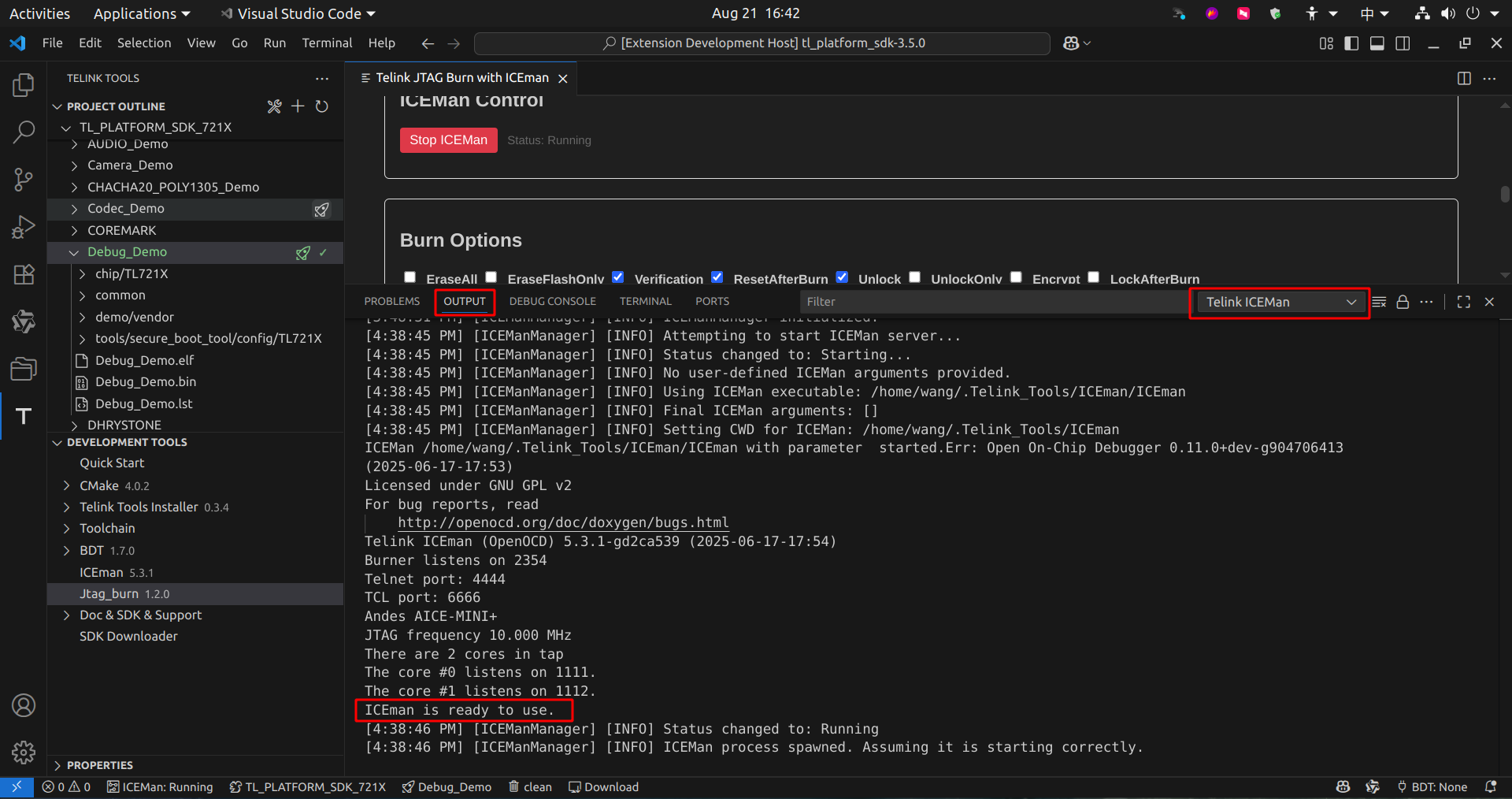Open the Run menu
This screenshot has height=799, width=1512.
pyautogui.click(x=274, y=43)
